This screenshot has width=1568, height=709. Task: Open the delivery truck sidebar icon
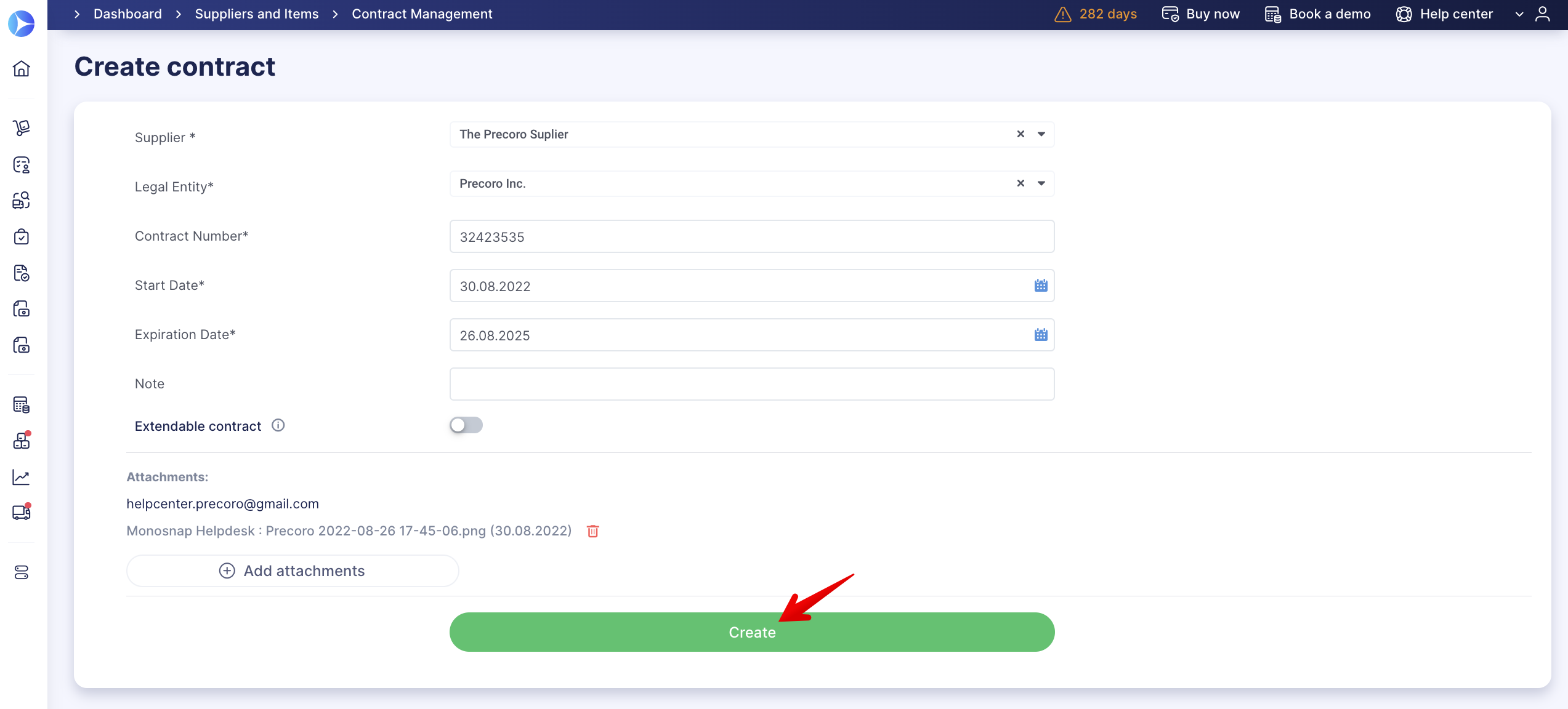pos(22,512)
